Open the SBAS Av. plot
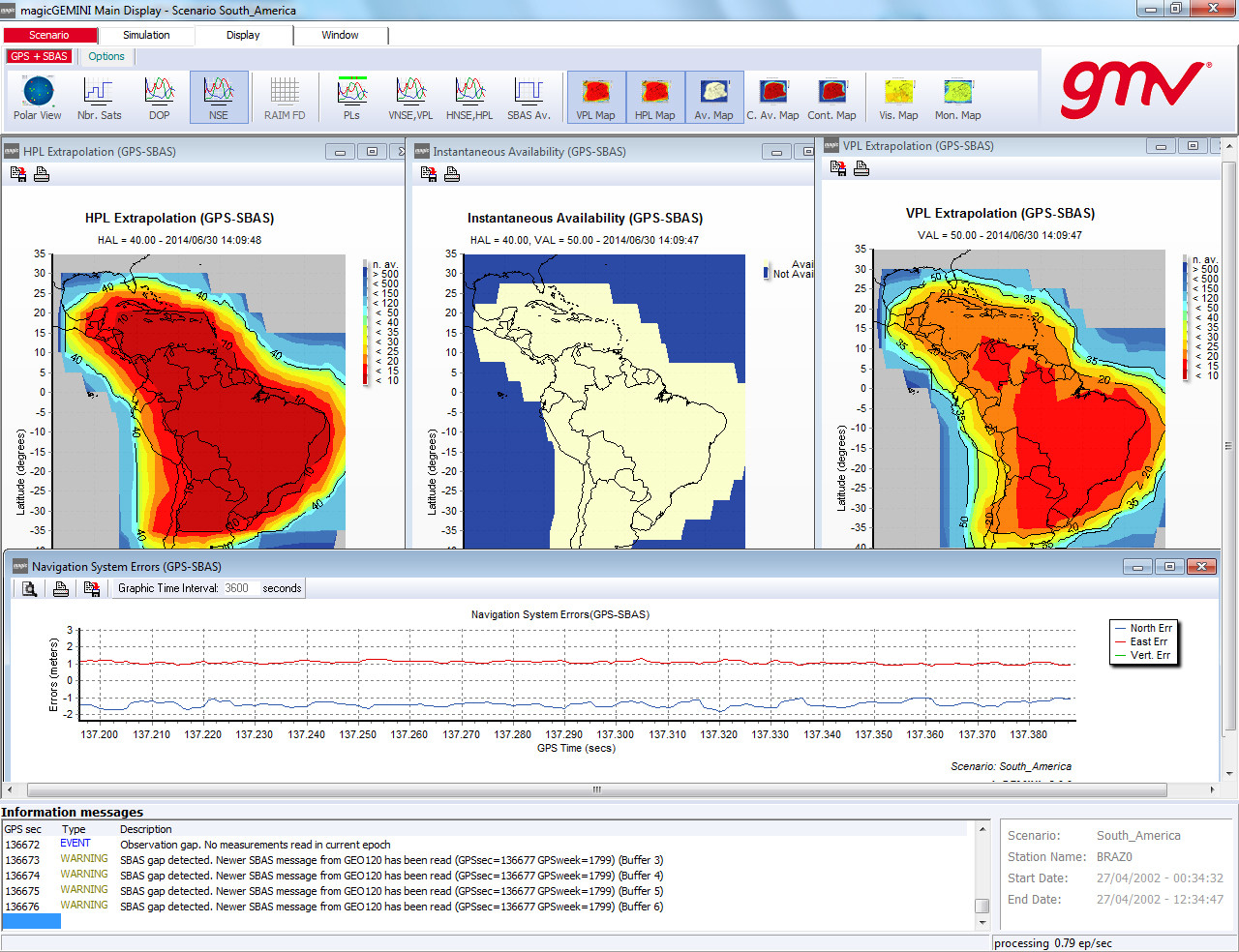Viewport: 1239px width, 952px height. 529,98
